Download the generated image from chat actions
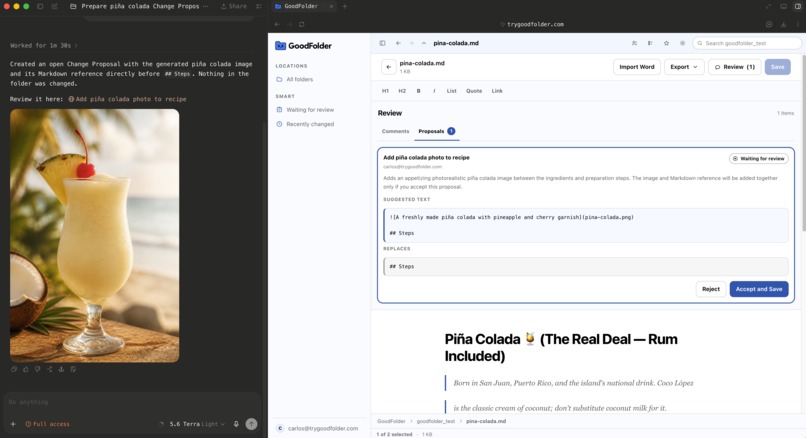 click(61, 369)
